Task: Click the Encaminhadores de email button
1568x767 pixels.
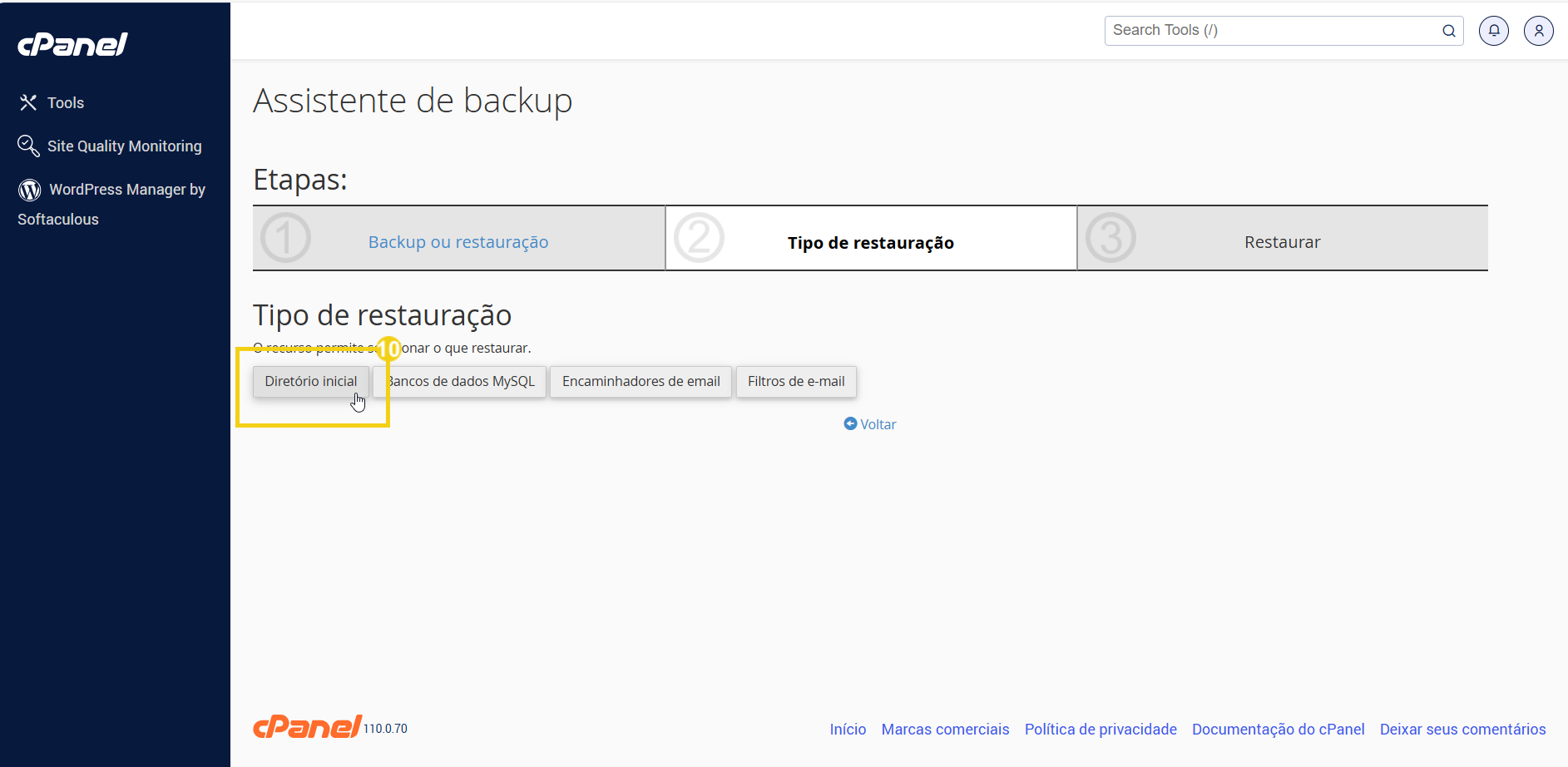Action: click(641, 381)
